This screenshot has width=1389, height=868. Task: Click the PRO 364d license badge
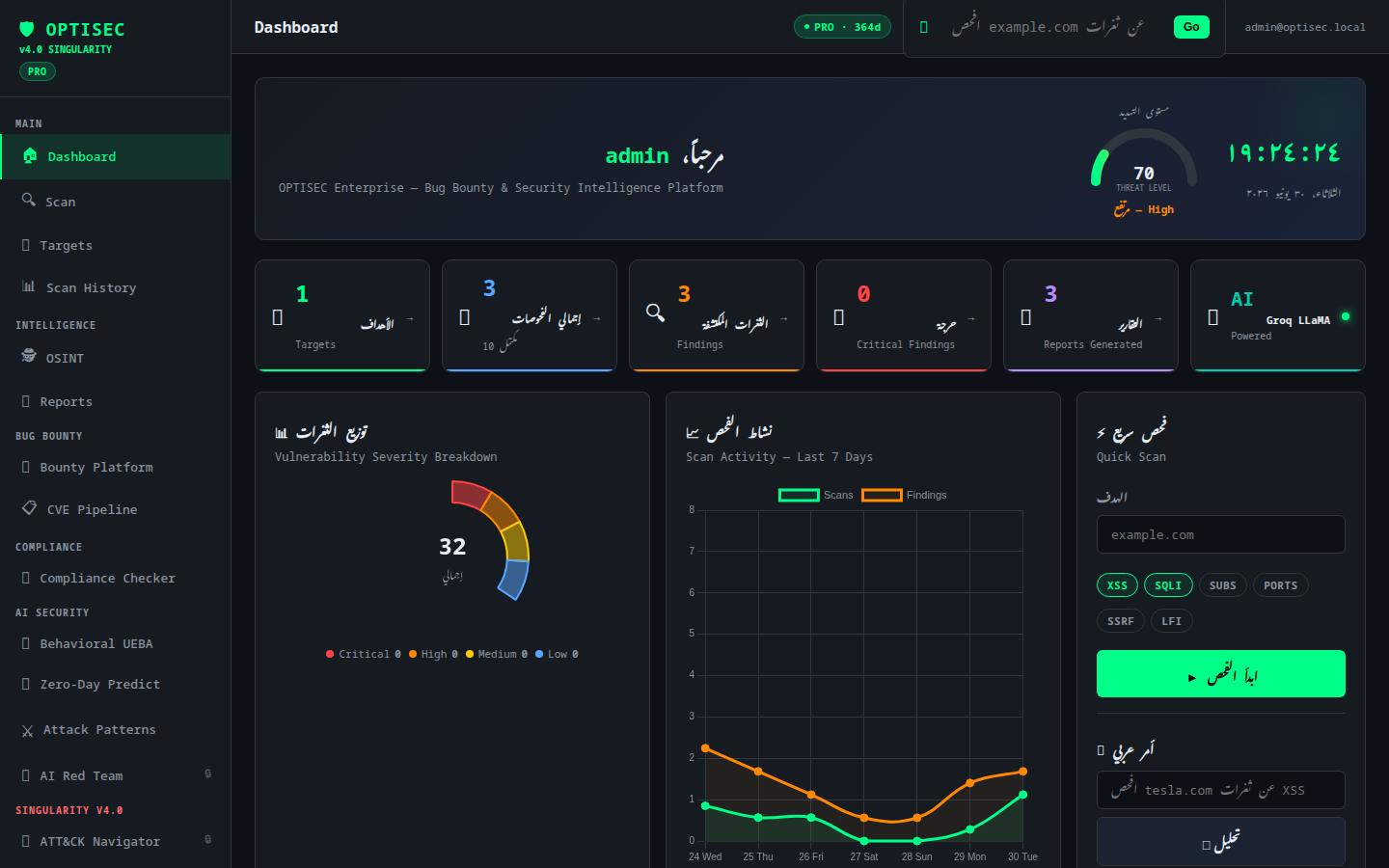842,27
